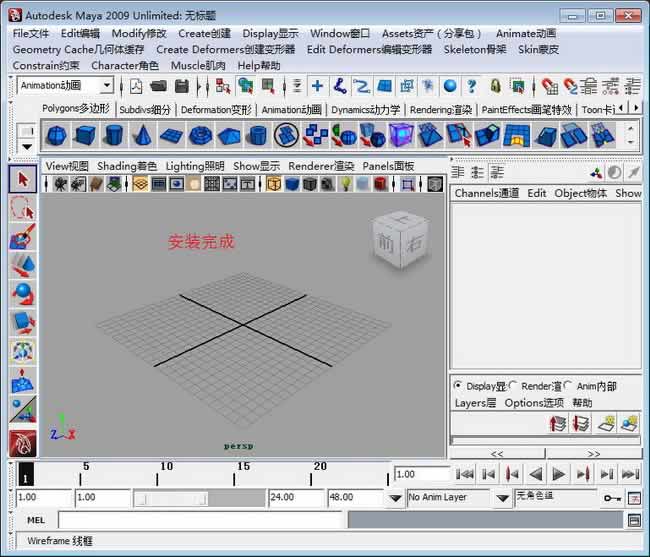This screenshot has width=650, height=557.
Task: Jump to start of playback range
Action: point(465,474)
